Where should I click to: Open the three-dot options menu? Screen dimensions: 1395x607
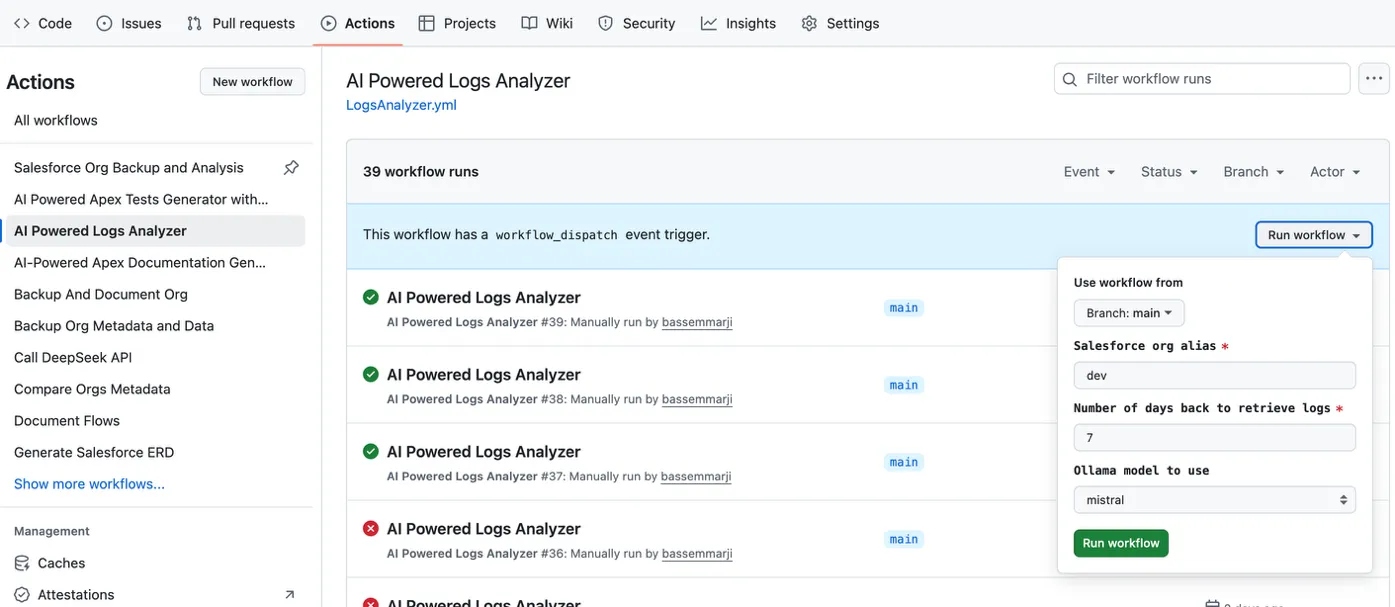[x=1374, y=79]
